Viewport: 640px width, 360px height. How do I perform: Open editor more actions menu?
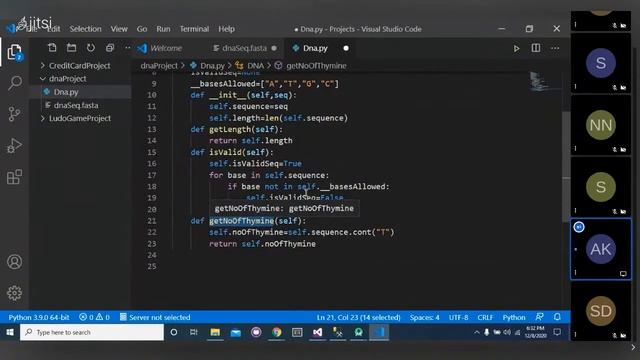pos(555,48)
